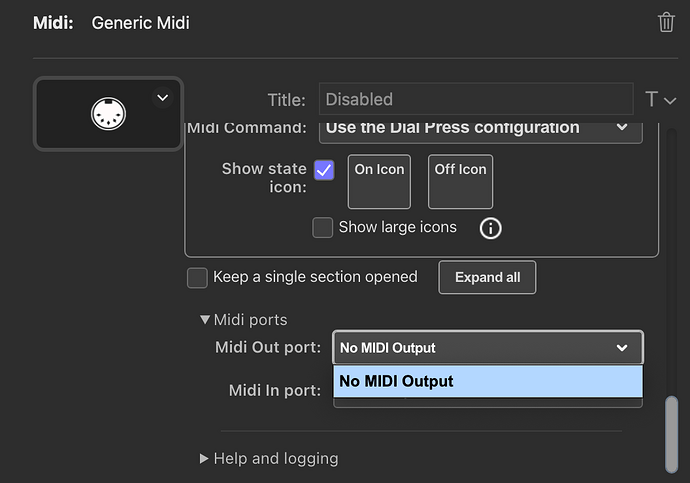Click the Midi In port label
690x483 pixels.
coord(274,390)
